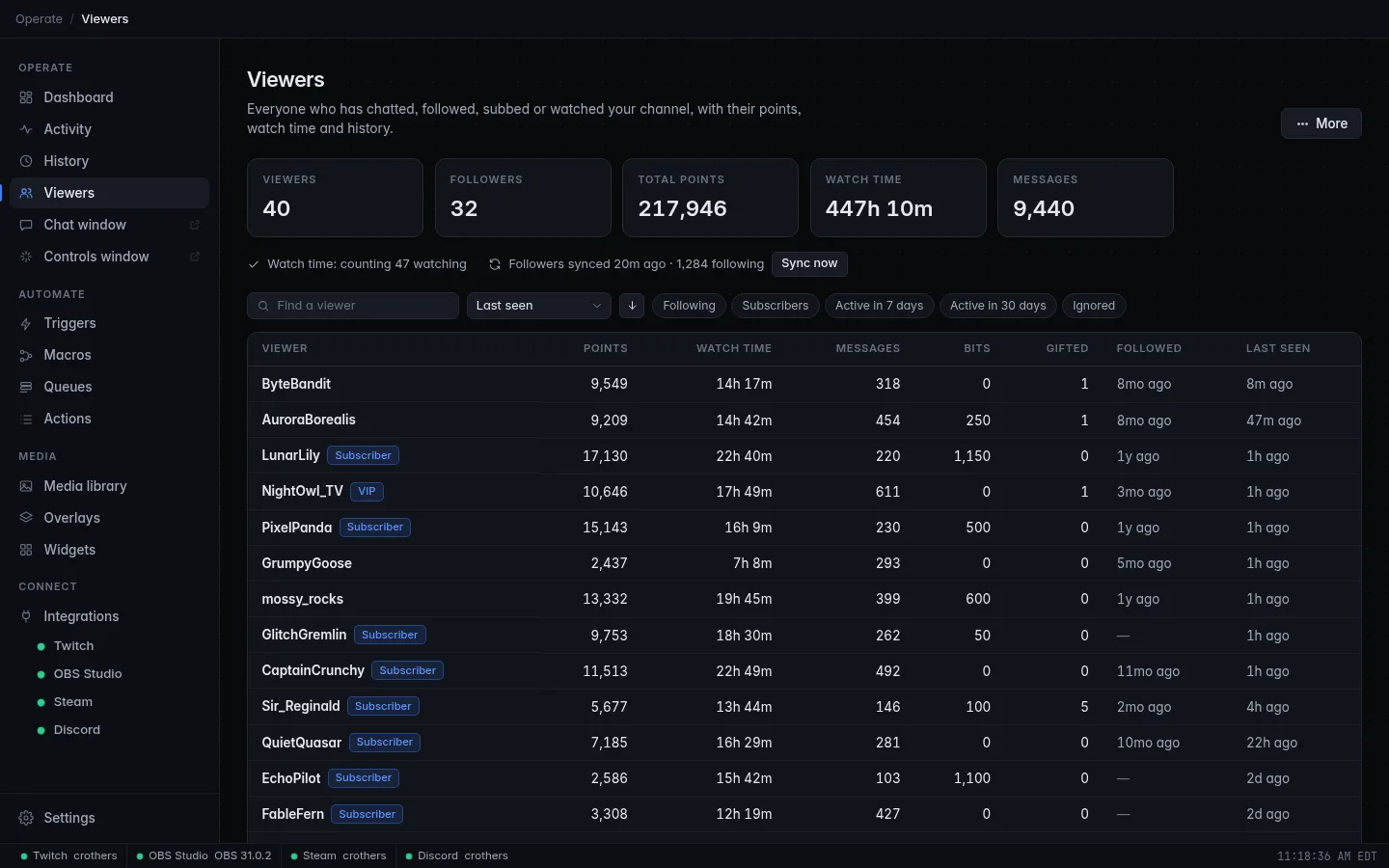The width and height of the screenshot is (1389, 868).
Task: Click the Activity pulse icon
Action: click(x=26, y=129)
